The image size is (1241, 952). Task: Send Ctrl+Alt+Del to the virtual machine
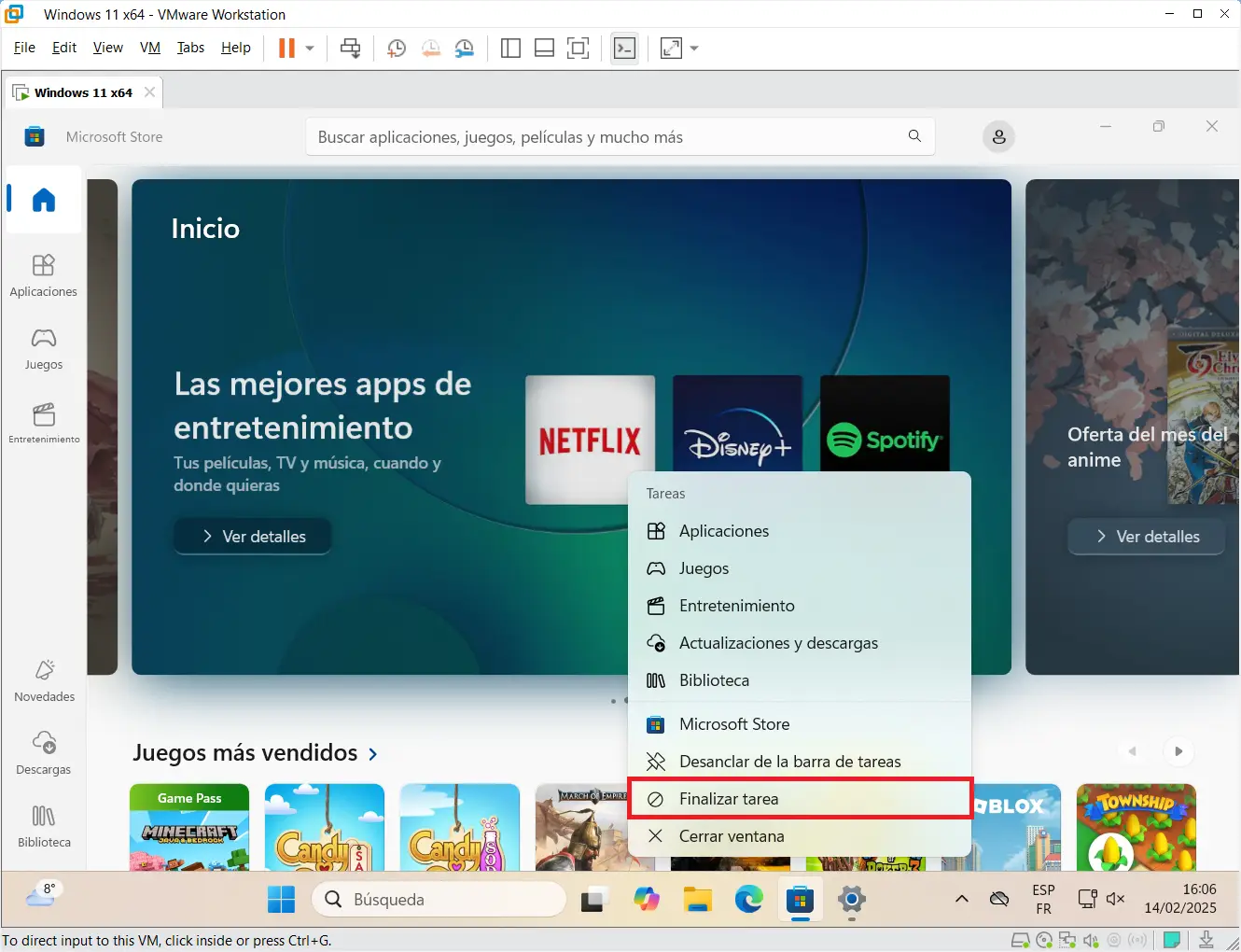click(x=351, y=49)
